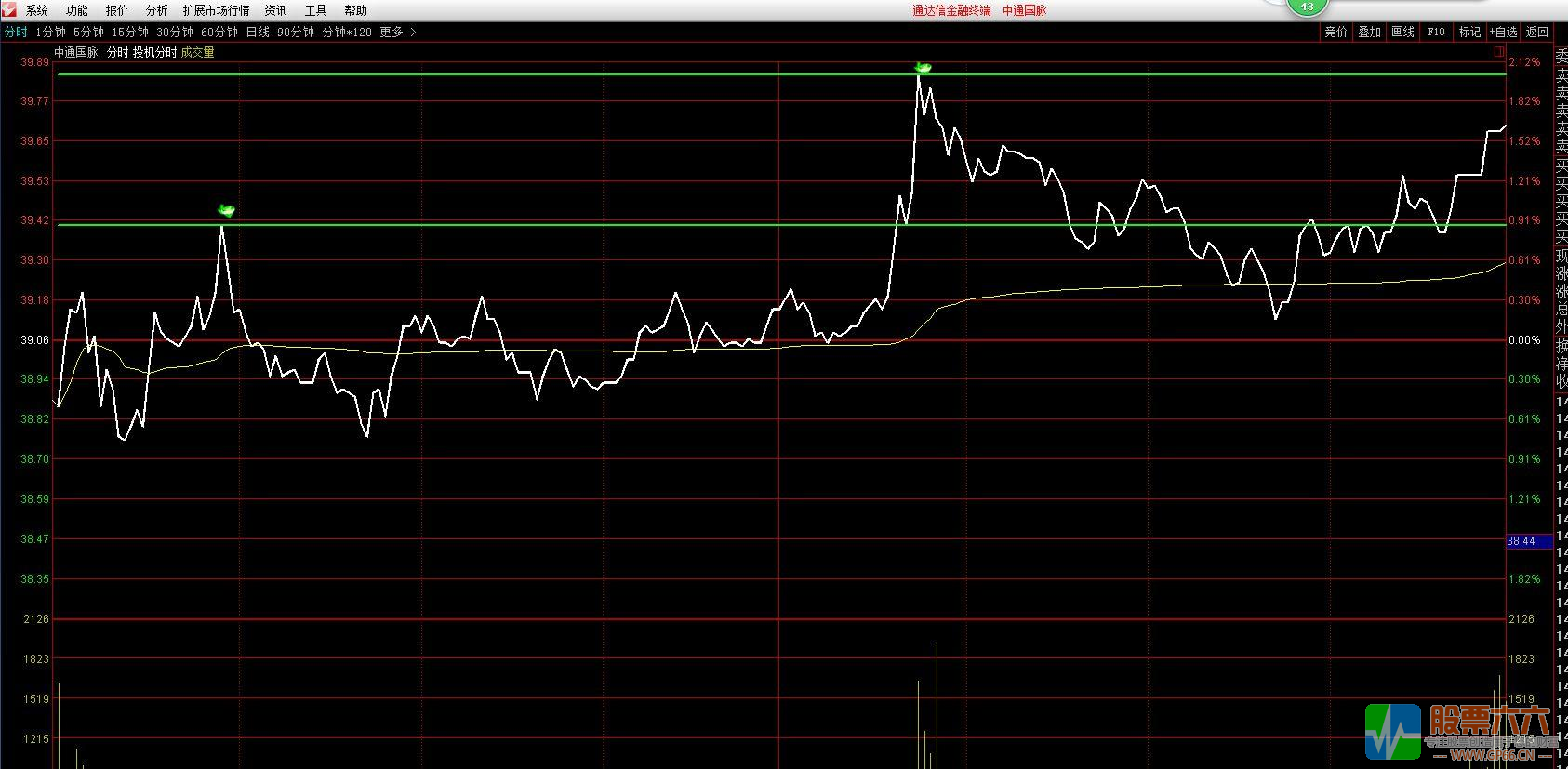Screen dimensions: 1568x769
Task: Open the 报价 menu
Action: [x=117, y=10]
